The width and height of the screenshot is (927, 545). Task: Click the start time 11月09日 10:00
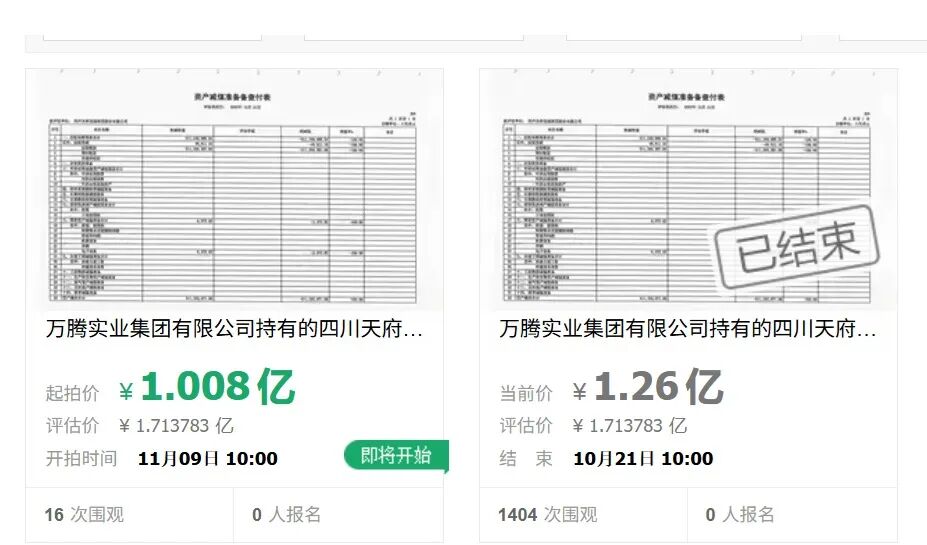[208, 459]
